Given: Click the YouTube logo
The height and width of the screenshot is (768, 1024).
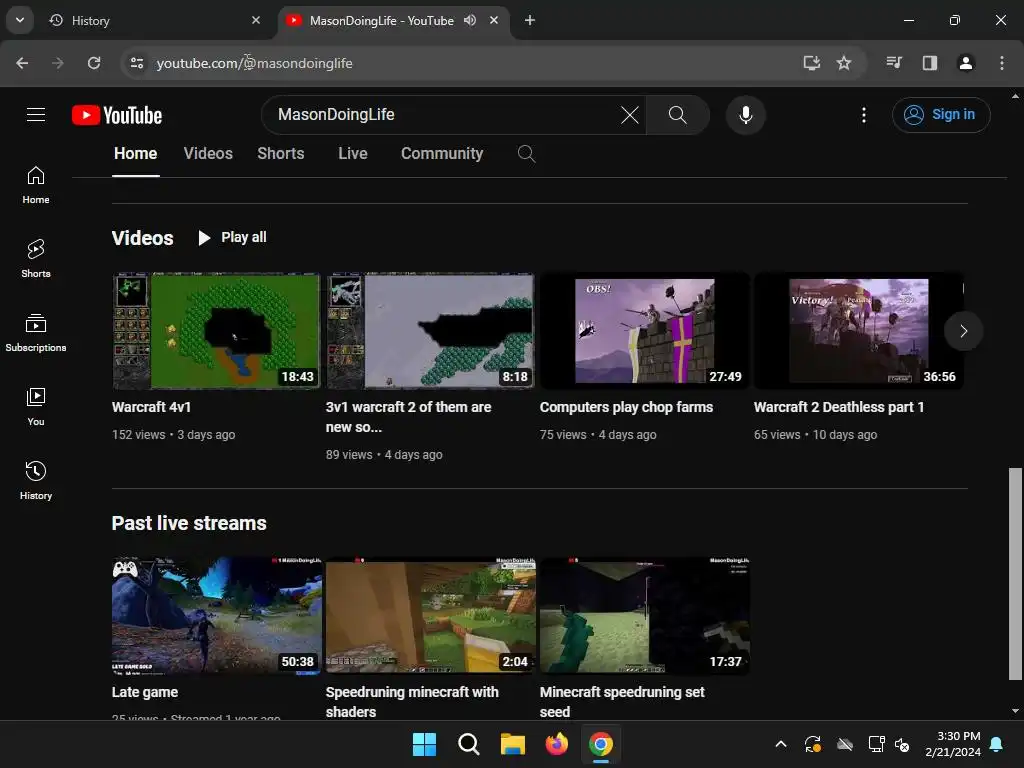Looking at the screenshot, I should (x=117, y=115).
